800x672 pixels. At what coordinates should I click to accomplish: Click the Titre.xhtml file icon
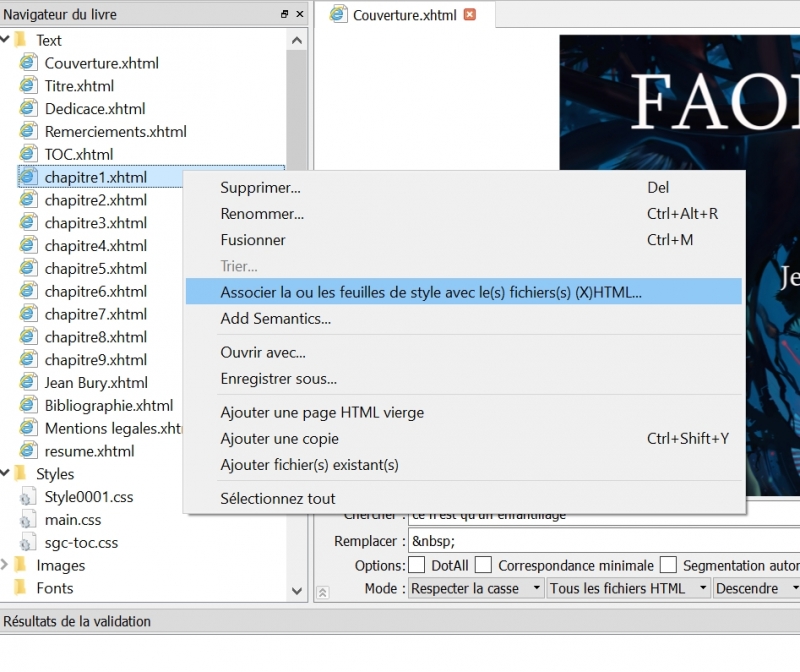(28, 86)
